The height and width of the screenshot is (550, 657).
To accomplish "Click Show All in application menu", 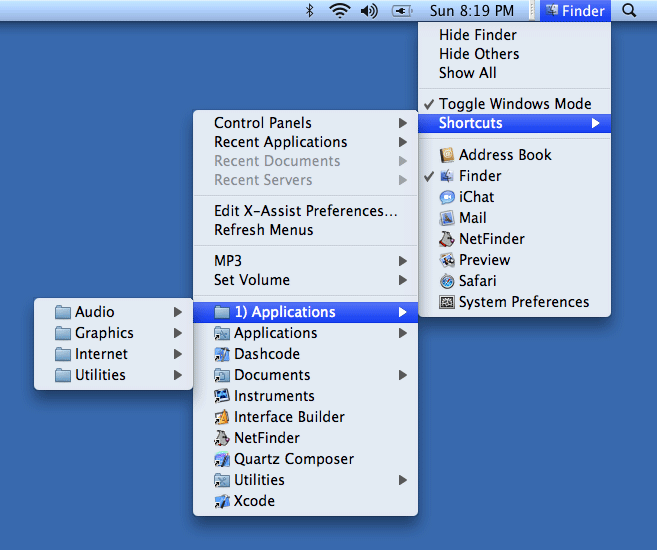I will point(467,73).
